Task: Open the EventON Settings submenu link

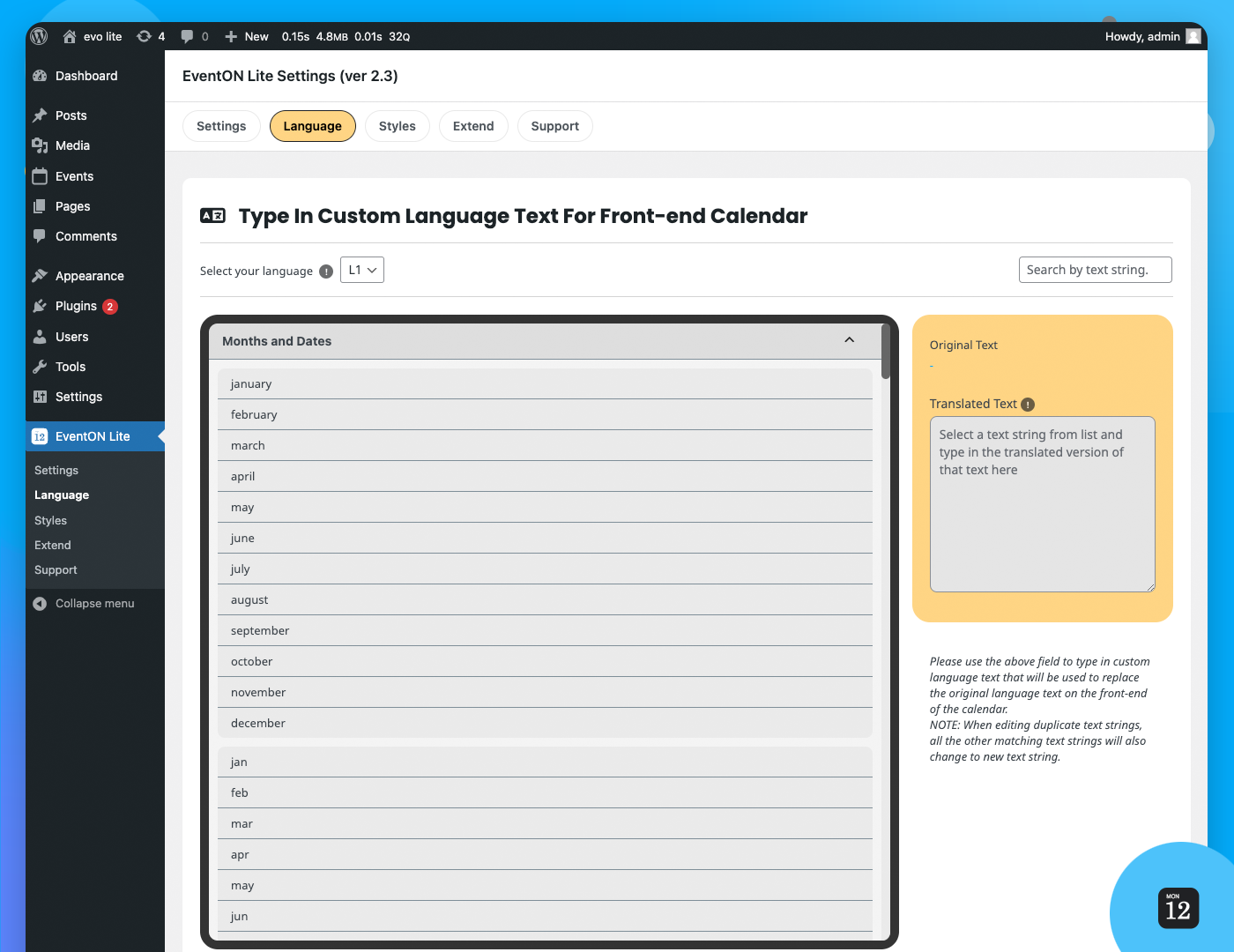Action: tap(56, 471)
